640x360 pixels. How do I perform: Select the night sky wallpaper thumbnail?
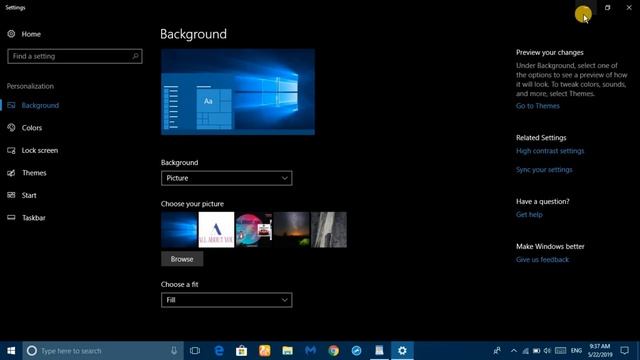pos(291,229)
